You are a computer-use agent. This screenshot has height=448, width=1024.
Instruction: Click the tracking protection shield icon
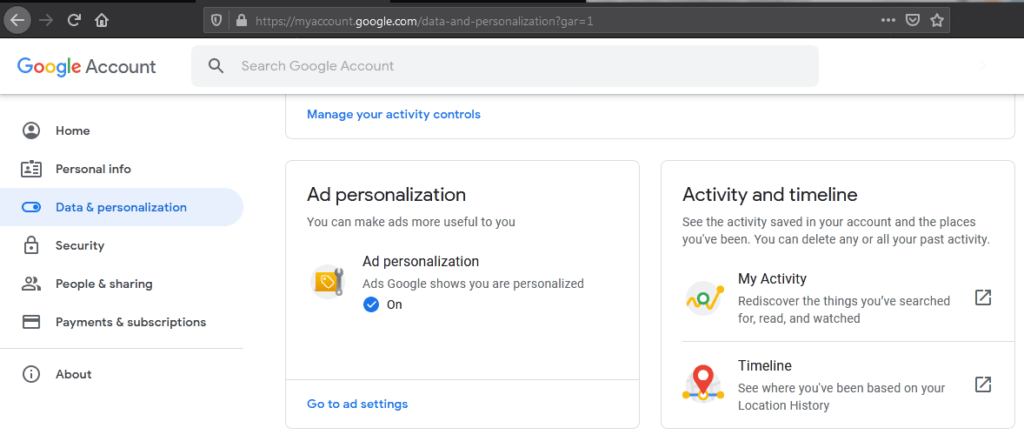coord(215,20)
